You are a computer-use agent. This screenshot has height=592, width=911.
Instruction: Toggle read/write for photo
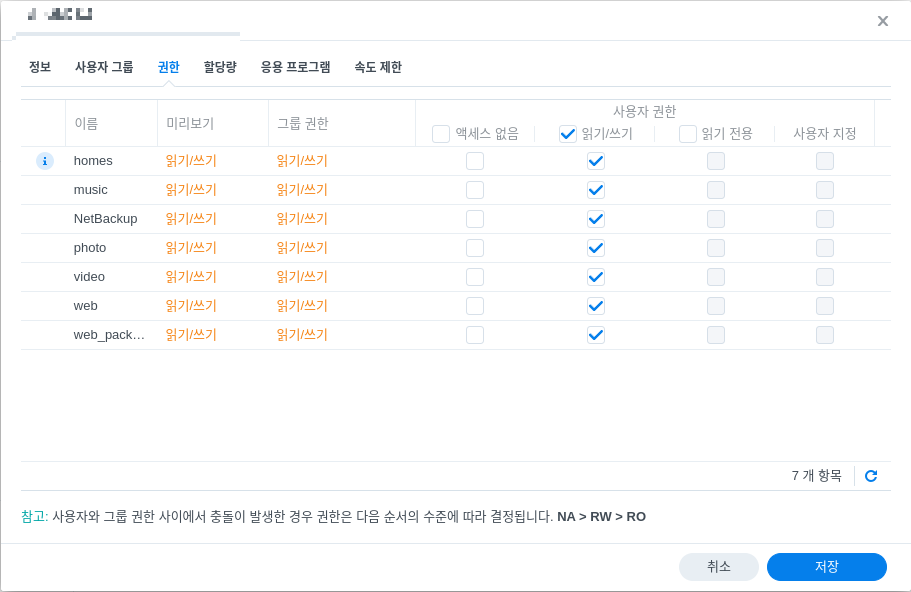pyautogui.click(x=596, y=248)
